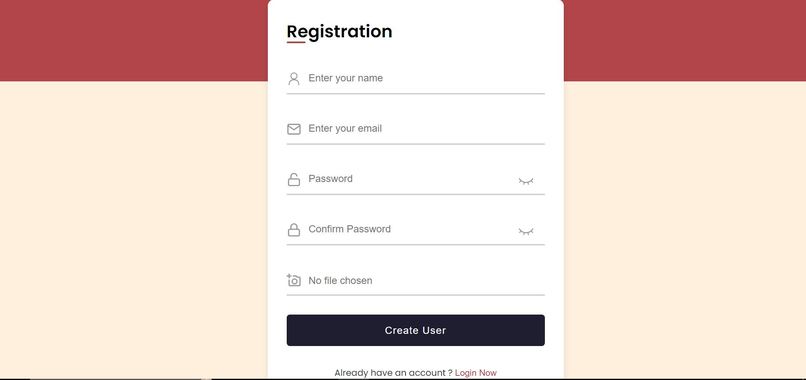Click the user profile icon beside name field
The image size is (806, 380).
click(294, 79)
